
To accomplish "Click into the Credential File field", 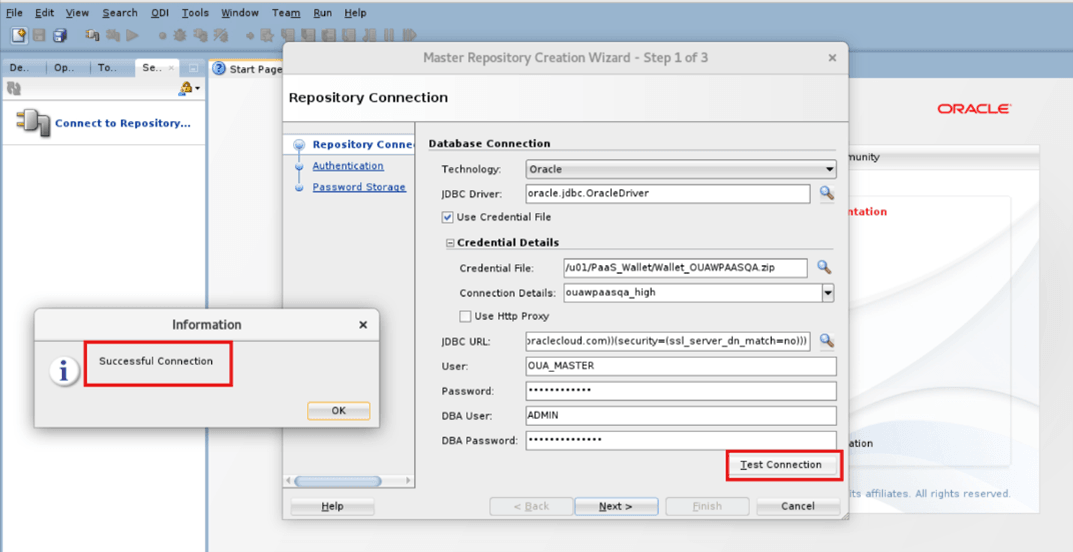I will [686, 267].
